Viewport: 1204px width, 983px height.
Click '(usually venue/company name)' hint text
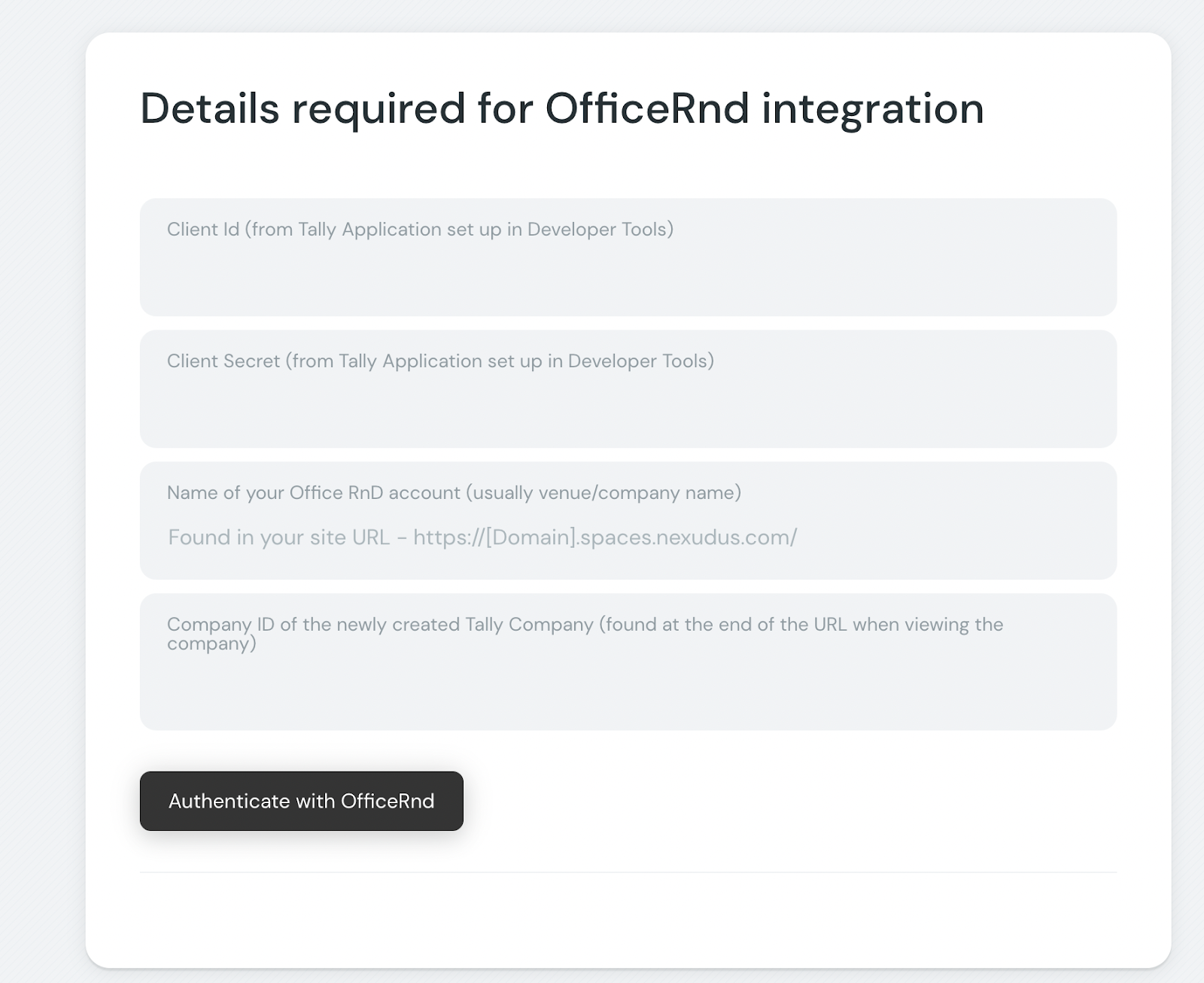coord(604,493)
